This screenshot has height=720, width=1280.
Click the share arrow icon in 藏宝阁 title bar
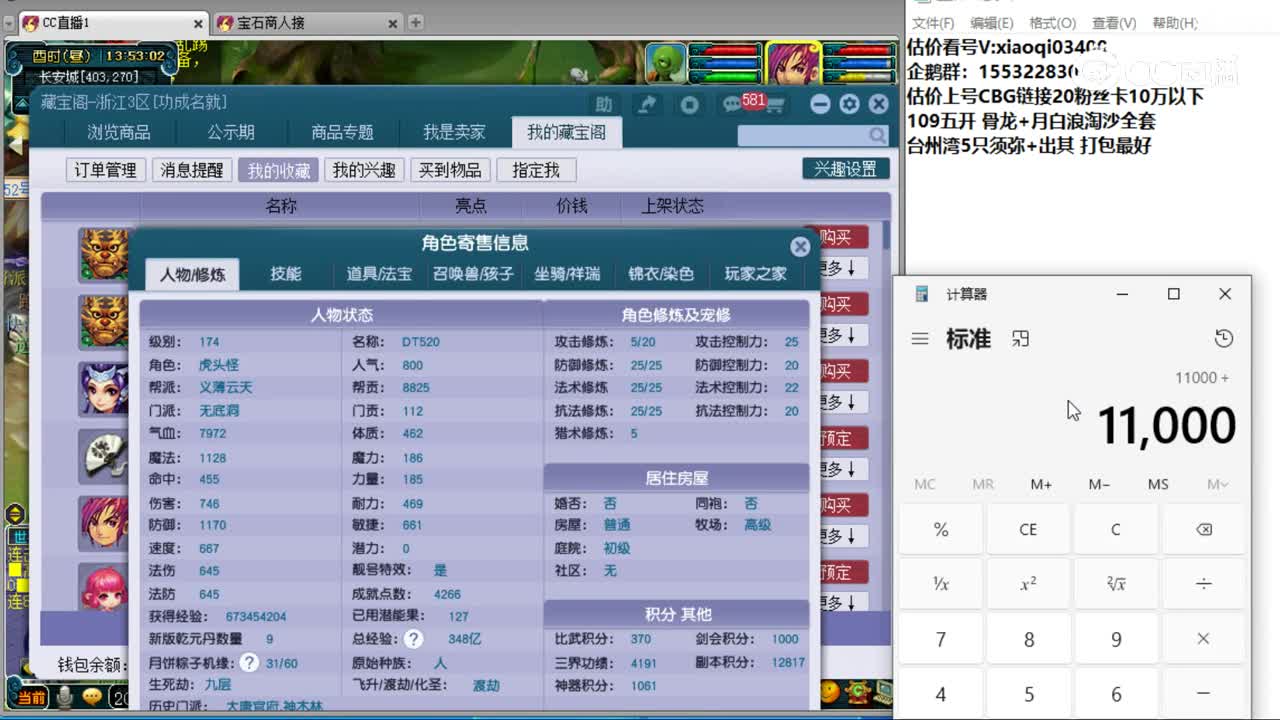[x=647, y=104]
